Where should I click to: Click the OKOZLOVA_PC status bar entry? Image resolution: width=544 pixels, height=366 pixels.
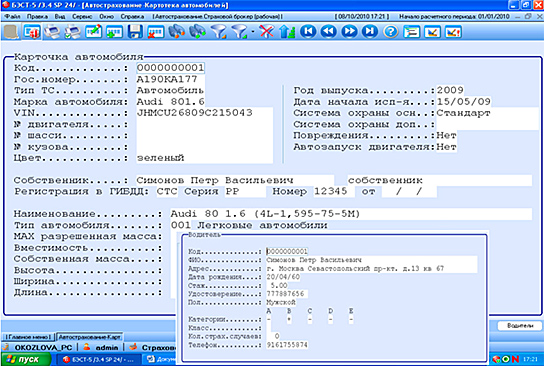(x=43, y=347)
